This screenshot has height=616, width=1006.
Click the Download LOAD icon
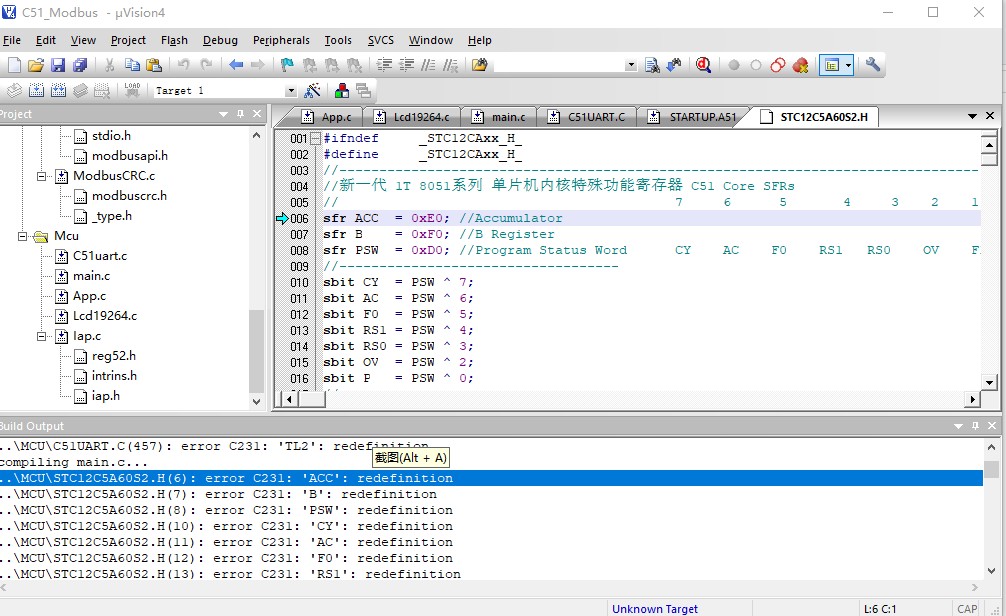(132, 90)
